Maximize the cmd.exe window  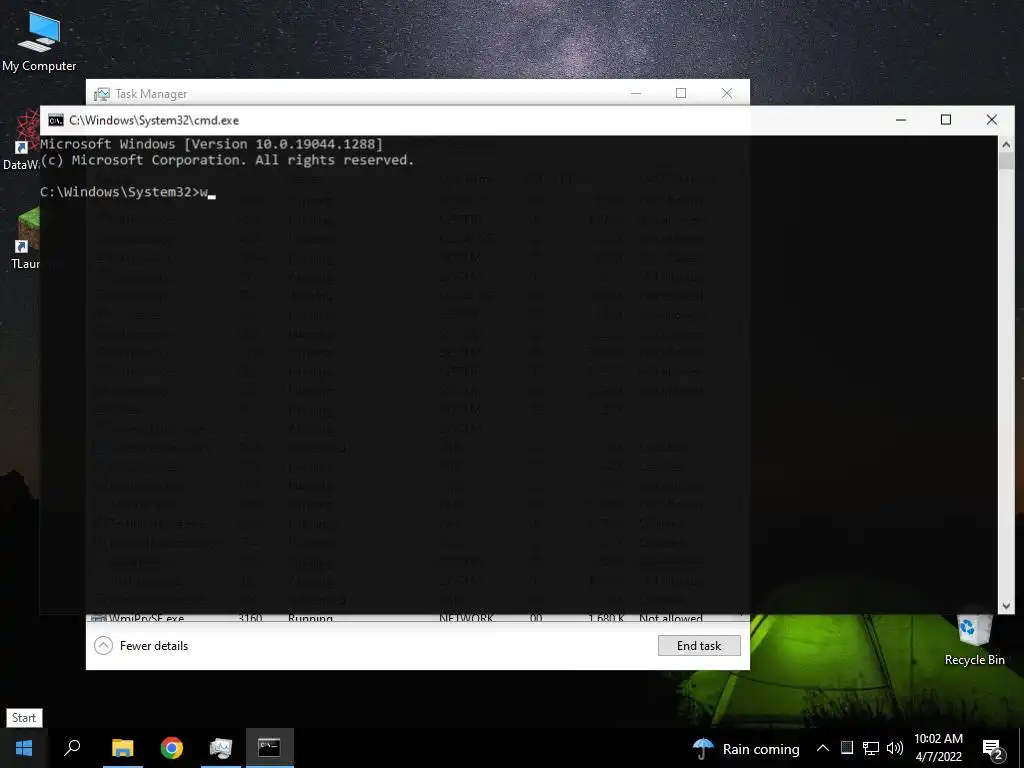pos(946,120)
